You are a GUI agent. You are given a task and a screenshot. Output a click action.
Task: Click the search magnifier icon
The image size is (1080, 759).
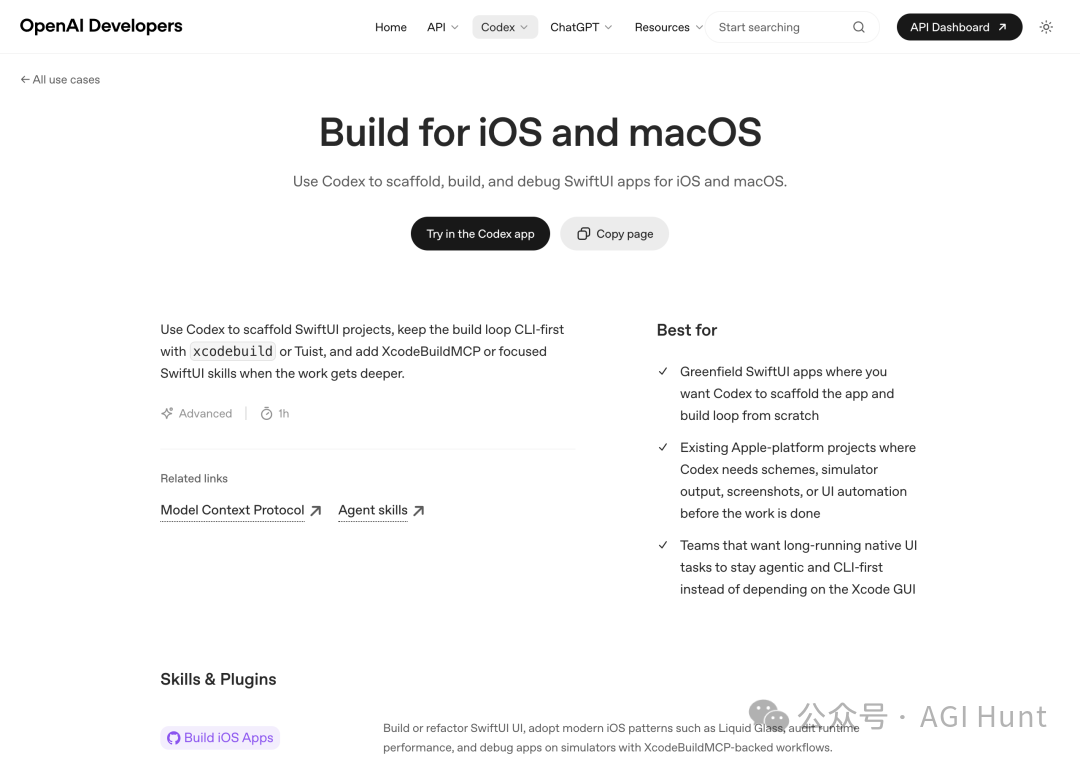click(858, 27)
